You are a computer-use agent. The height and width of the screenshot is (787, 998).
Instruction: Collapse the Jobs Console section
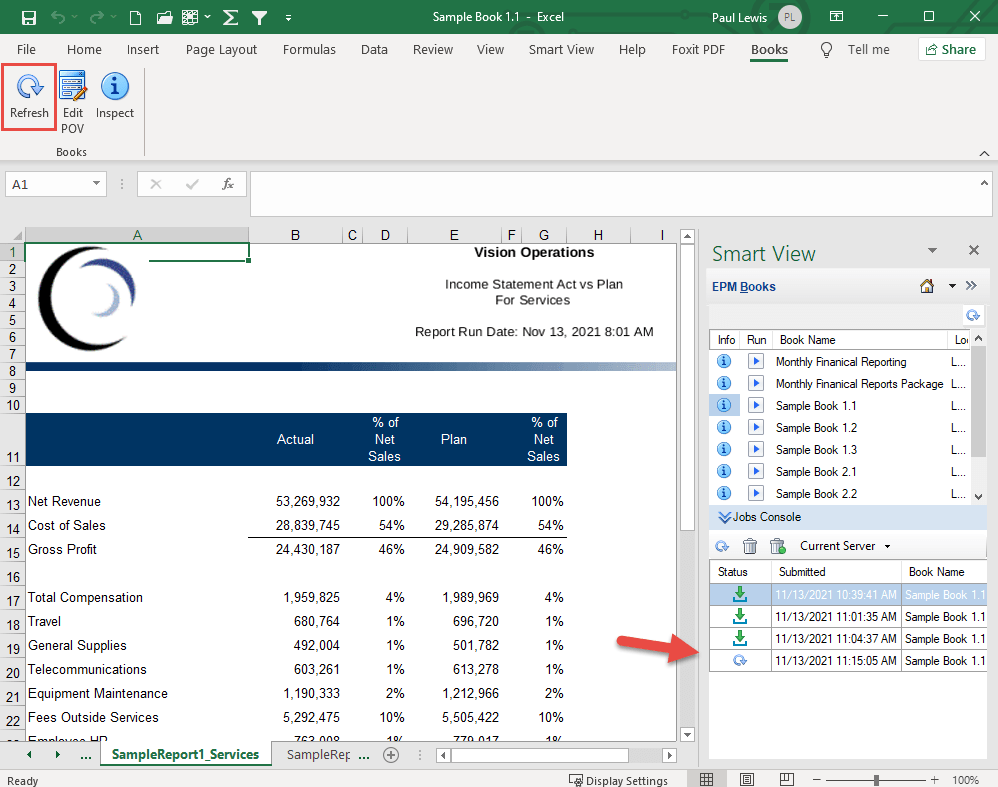tap(723, 517)
